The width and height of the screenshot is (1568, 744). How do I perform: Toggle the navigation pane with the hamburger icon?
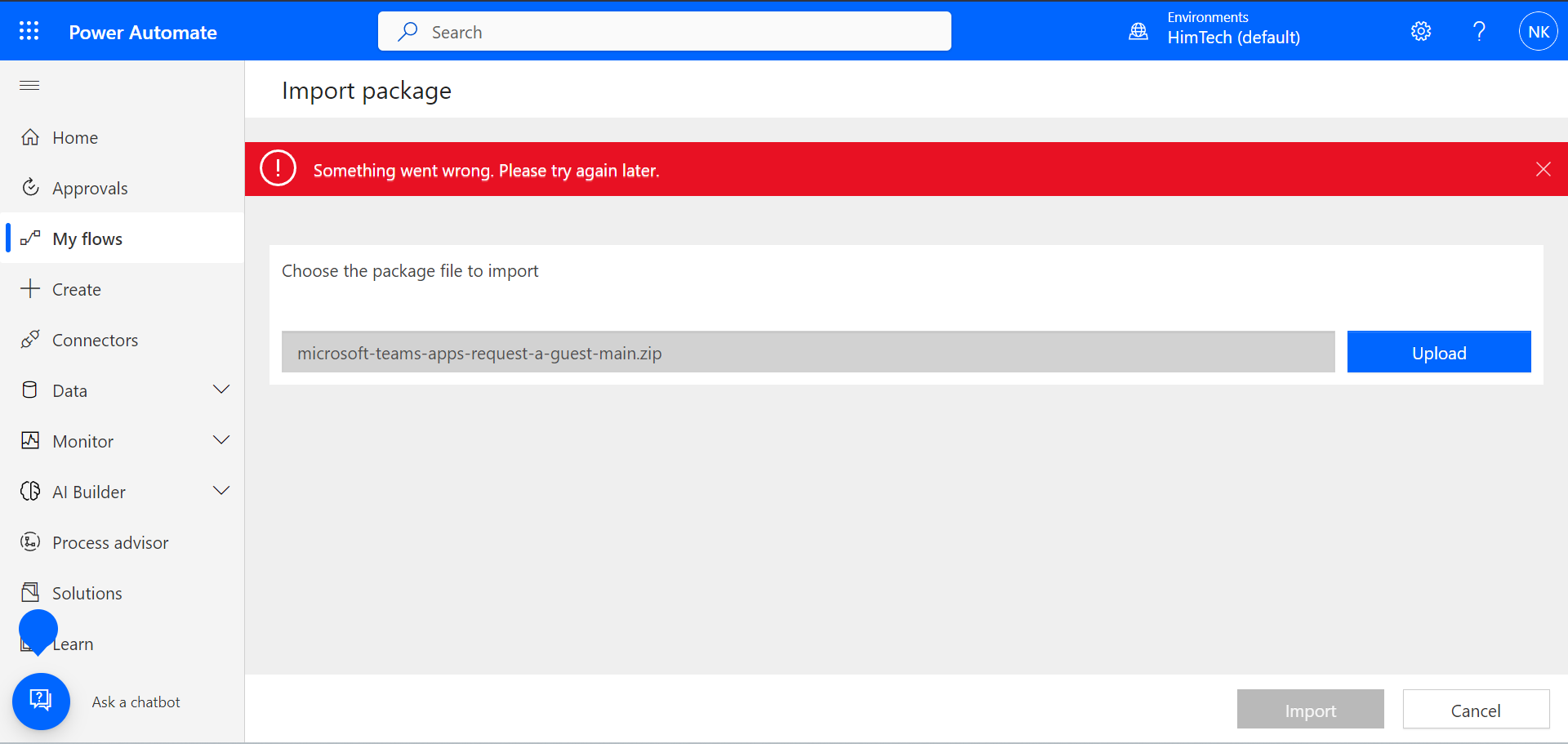point(29,84)
